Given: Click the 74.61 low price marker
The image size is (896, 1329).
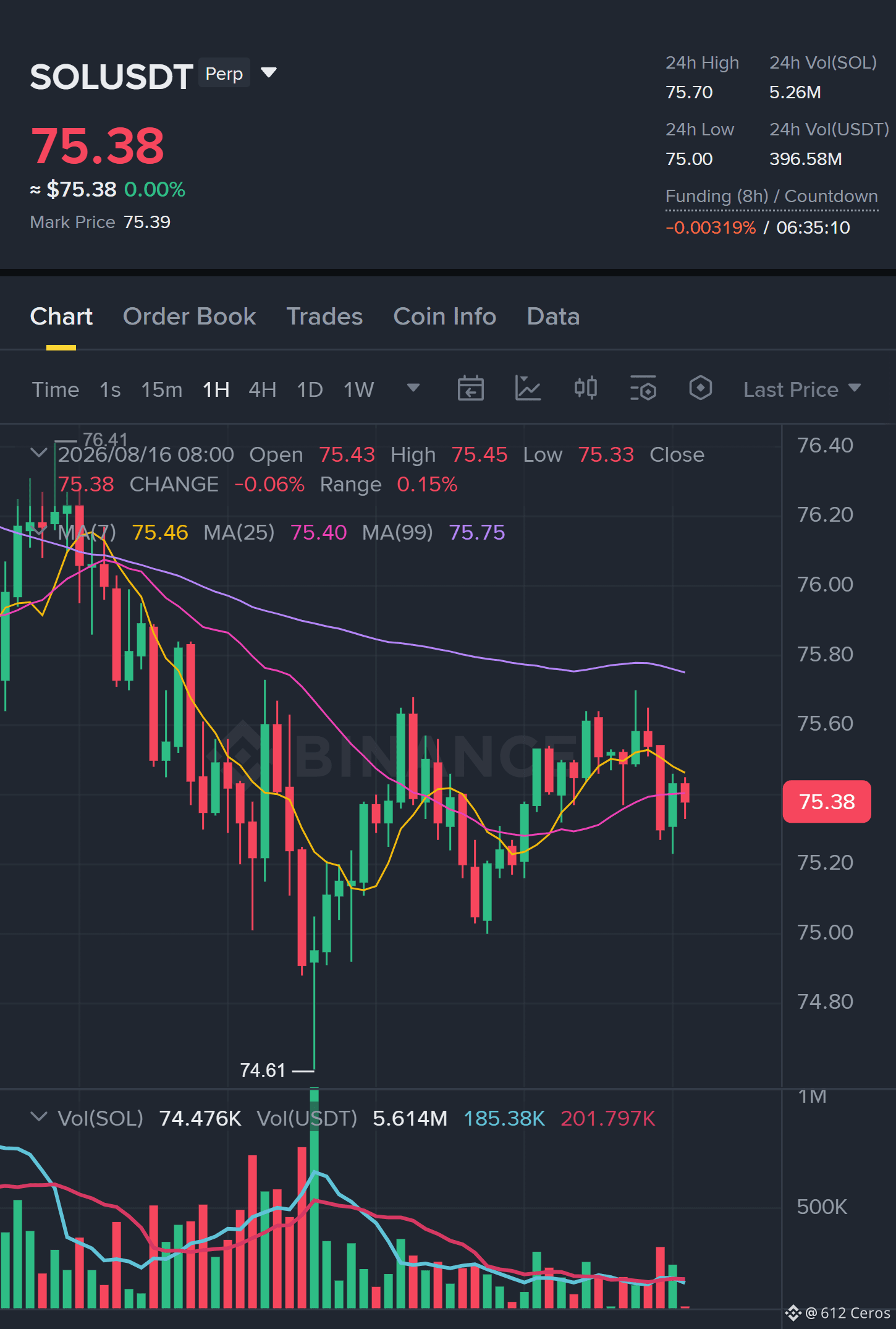Looking at the screenshot, I should (263, 1070).
